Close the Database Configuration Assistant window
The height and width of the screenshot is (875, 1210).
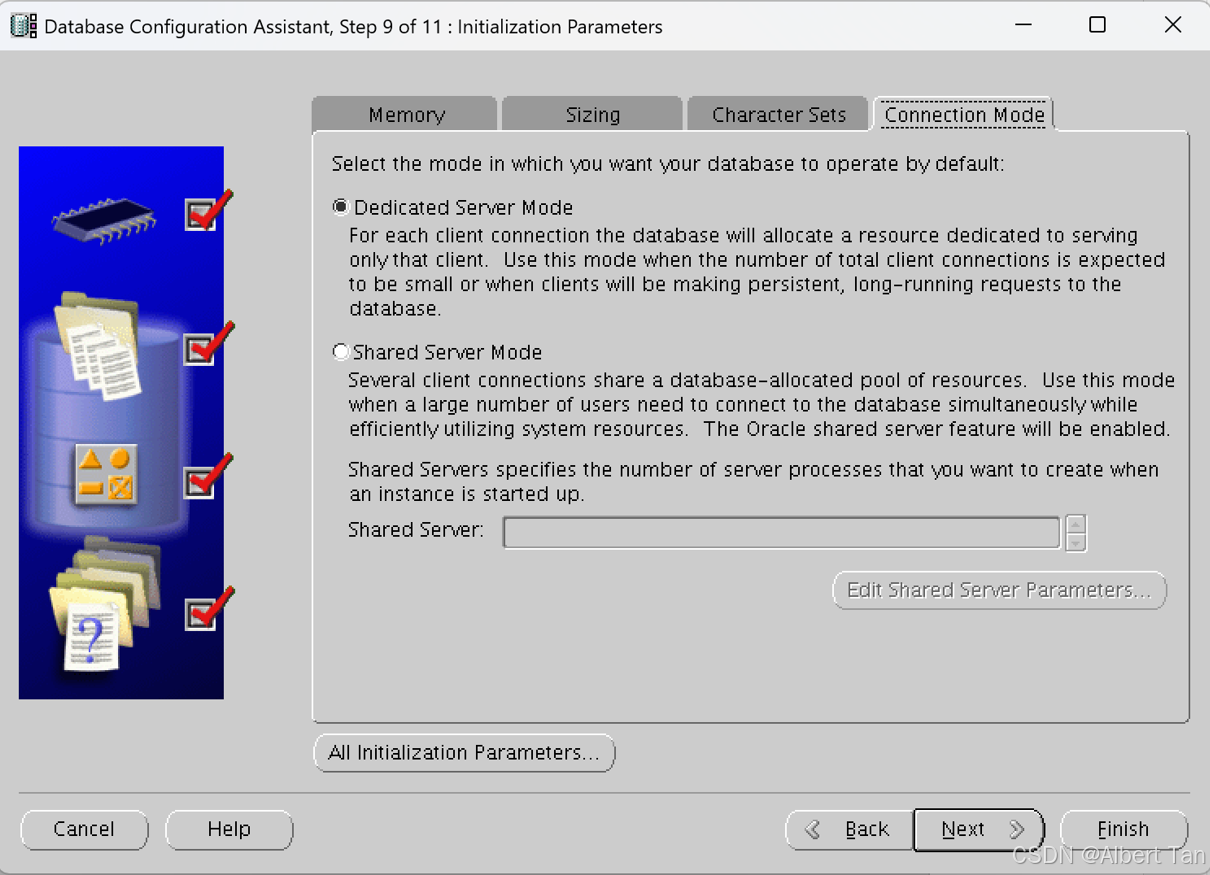[x=1173, y=25]
